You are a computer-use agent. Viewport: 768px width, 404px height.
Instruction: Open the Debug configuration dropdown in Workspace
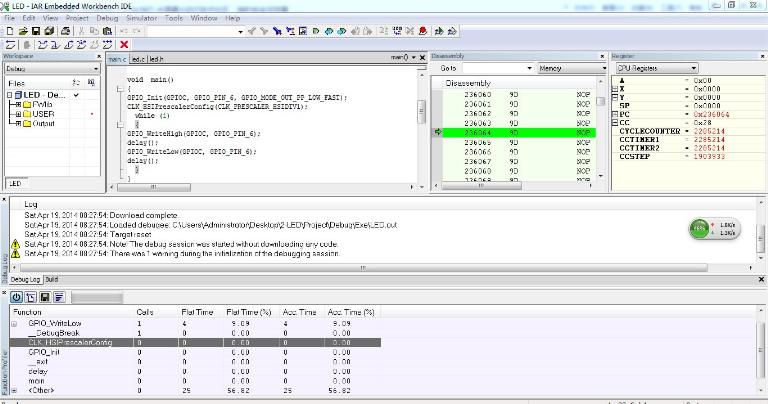click(x=95, y=69)
